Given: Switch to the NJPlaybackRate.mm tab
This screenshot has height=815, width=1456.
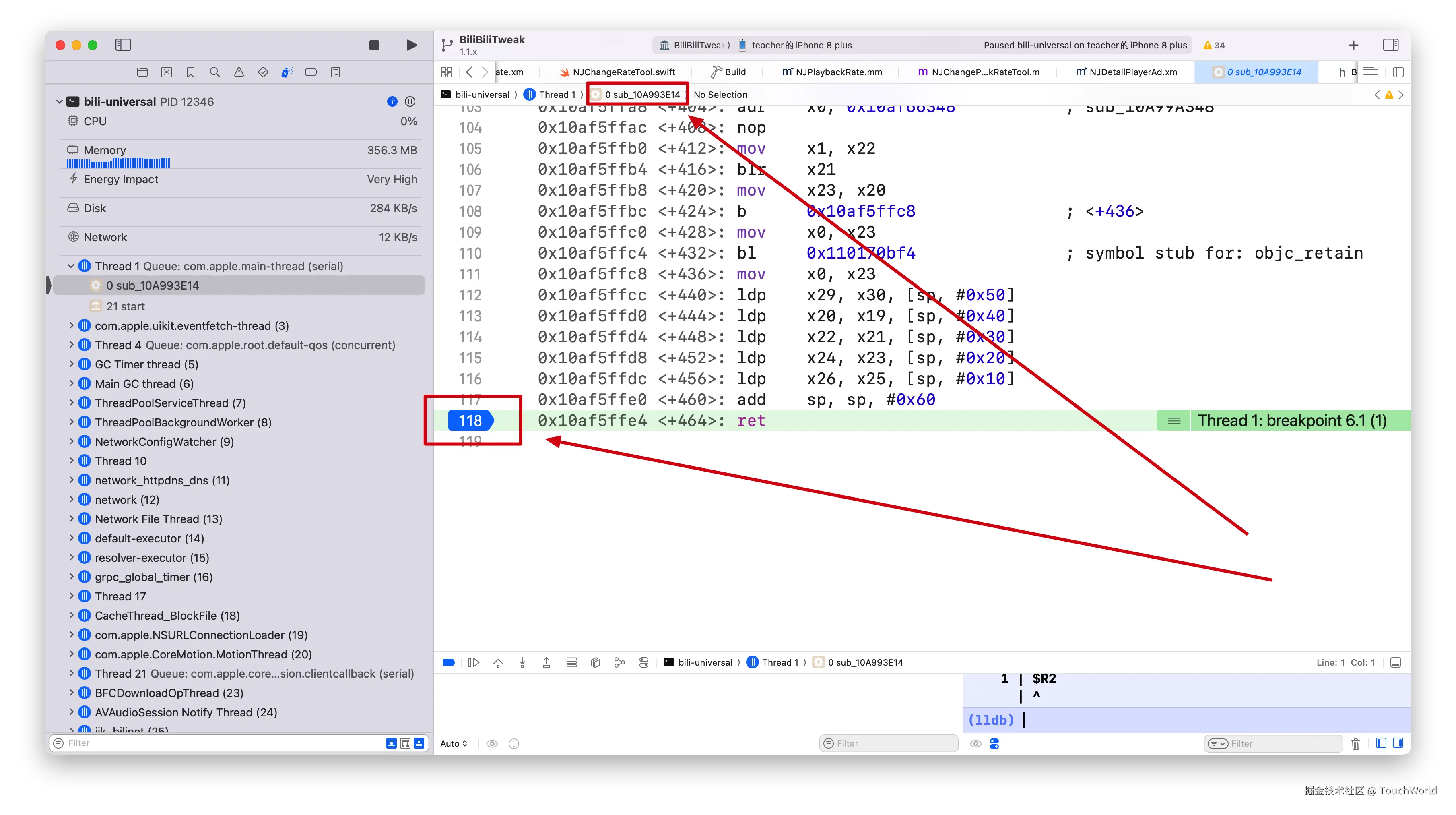Looking at the screenshot, I should tap(832, 72).
